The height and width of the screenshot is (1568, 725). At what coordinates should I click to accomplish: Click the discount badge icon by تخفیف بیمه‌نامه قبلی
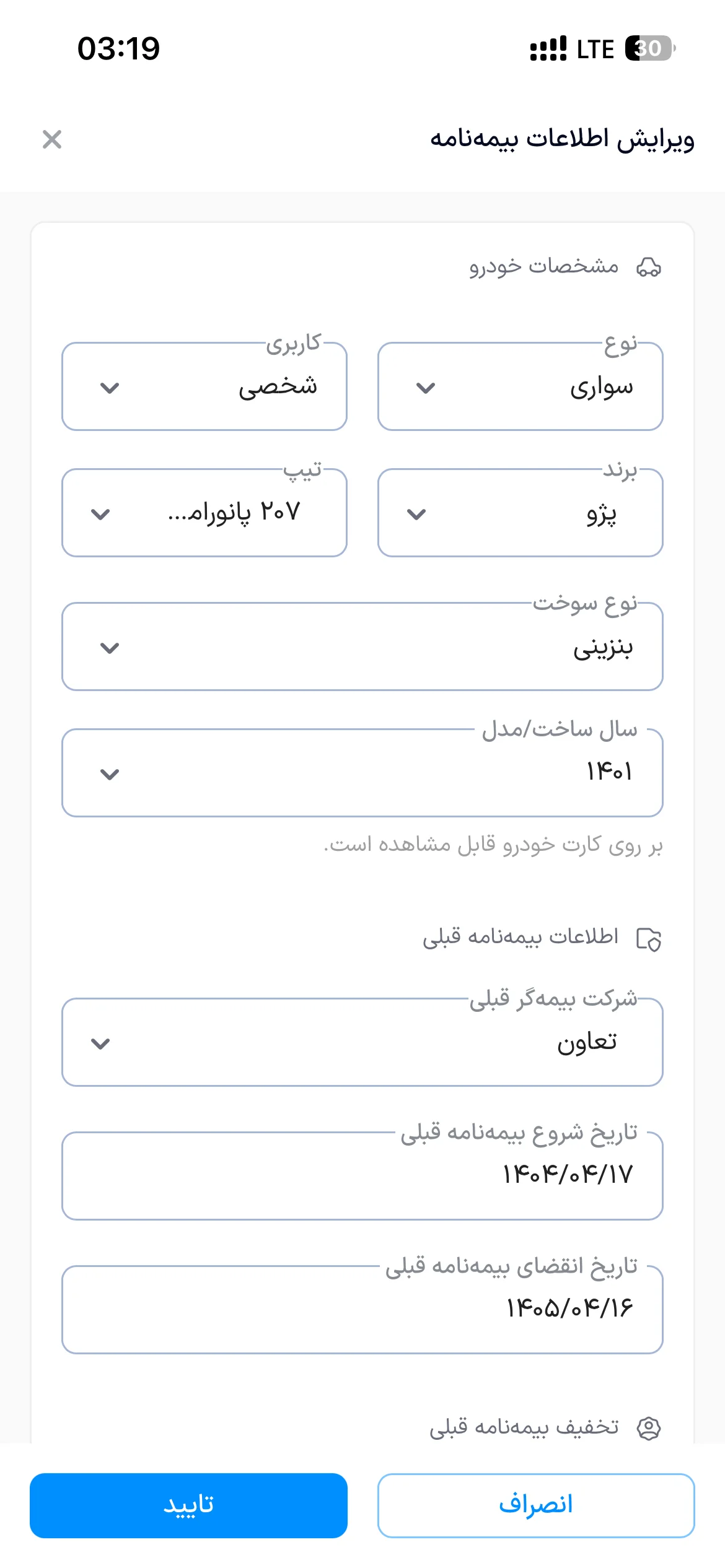pyautogui.click(x=649, y=1428)
